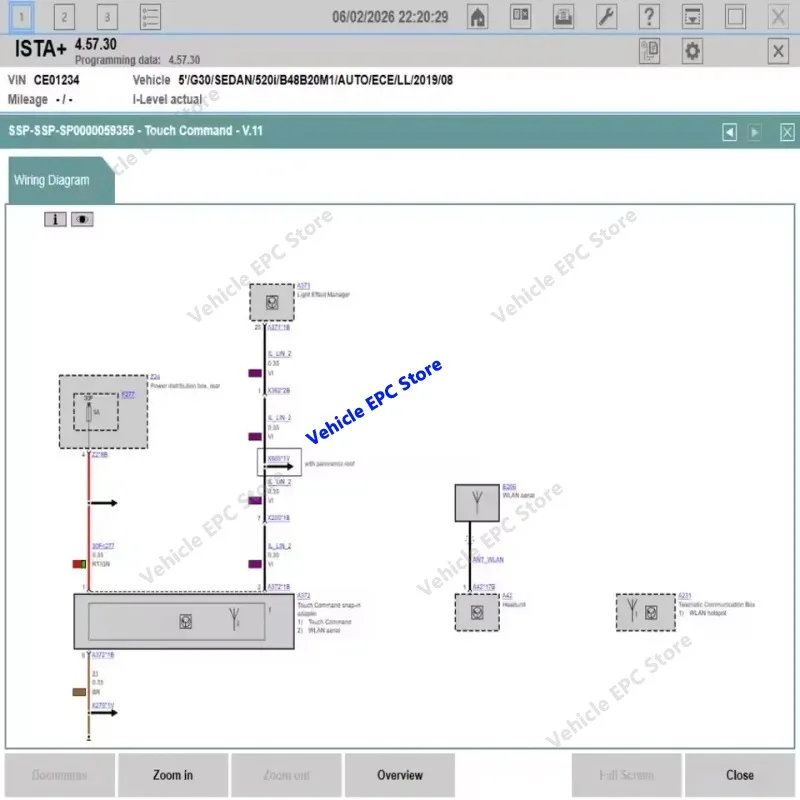Viewport: 800px width, 800px height.
Task: Click the timestamp 06/02/2026 22:20:29
Action: [x=390, y=17]
